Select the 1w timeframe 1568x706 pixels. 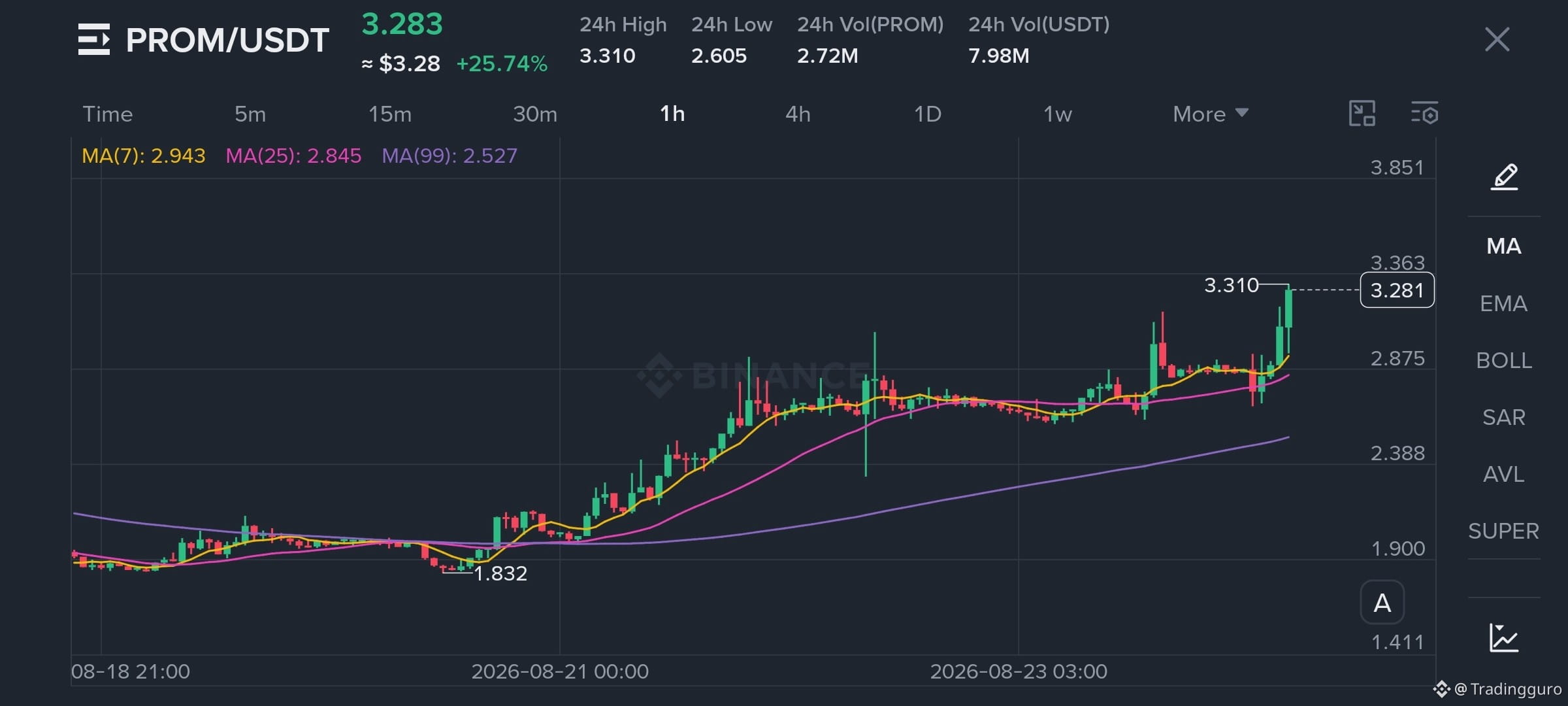pos(1058,114)
